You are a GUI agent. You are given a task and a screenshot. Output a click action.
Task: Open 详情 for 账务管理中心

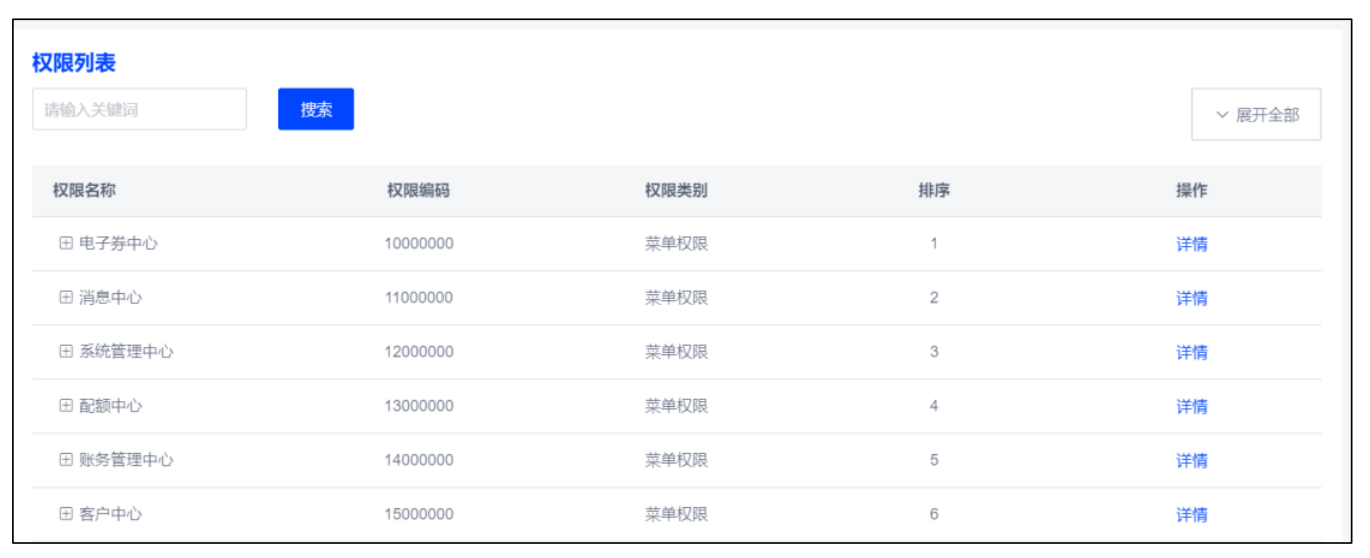(x=1191, y=459)
